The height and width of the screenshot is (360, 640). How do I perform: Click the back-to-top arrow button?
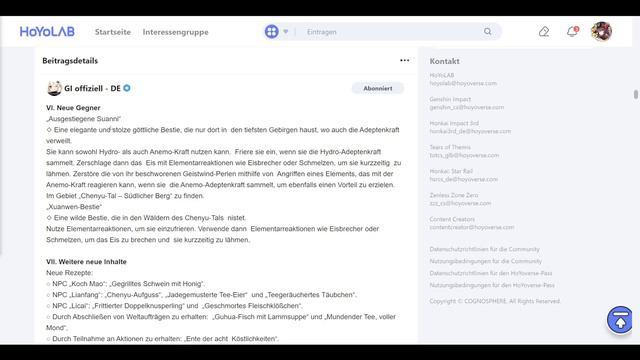coord(620,320)
